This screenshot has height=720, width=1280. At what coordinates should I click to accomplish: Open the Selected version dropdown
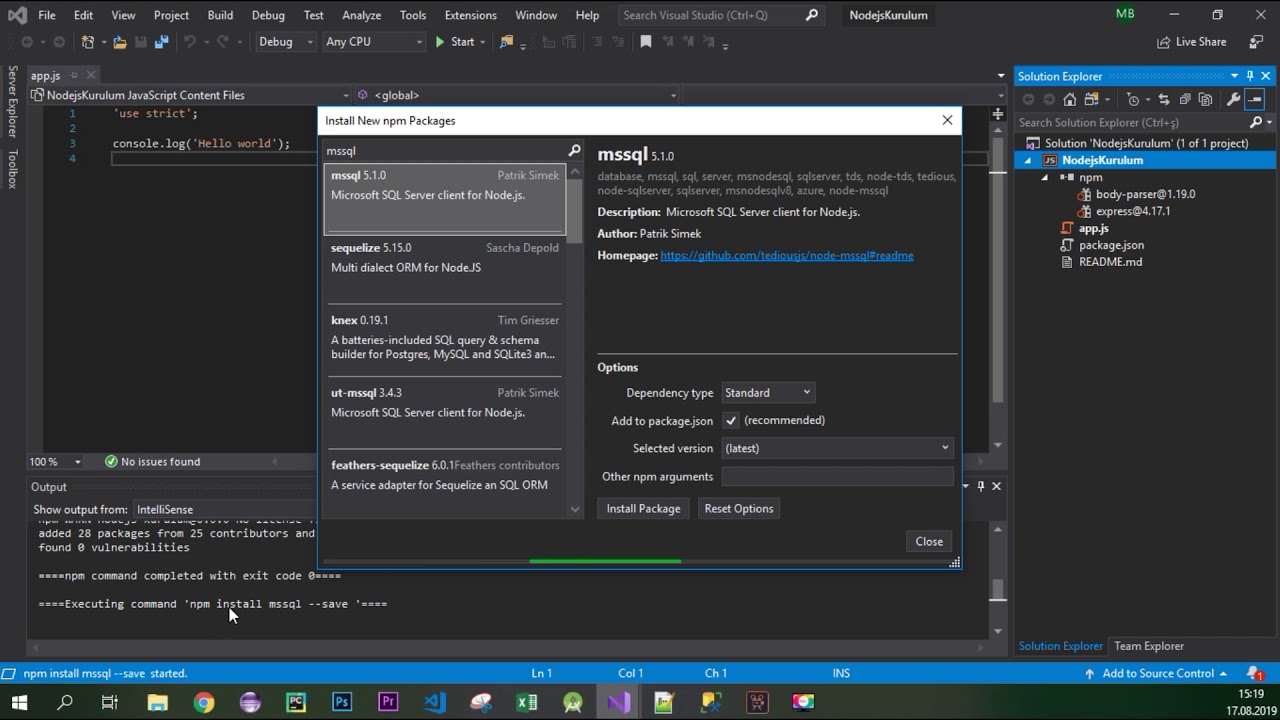pyautogui.click(x=837, y=448)
